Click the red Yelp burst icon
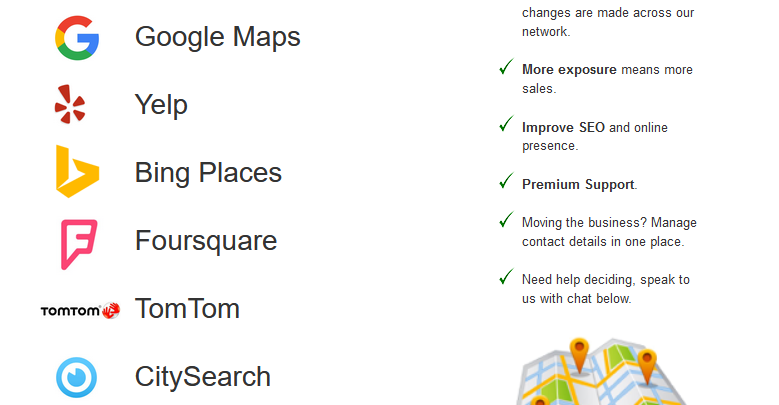Screen dimensions: 779x405 (x=70, y=105)
